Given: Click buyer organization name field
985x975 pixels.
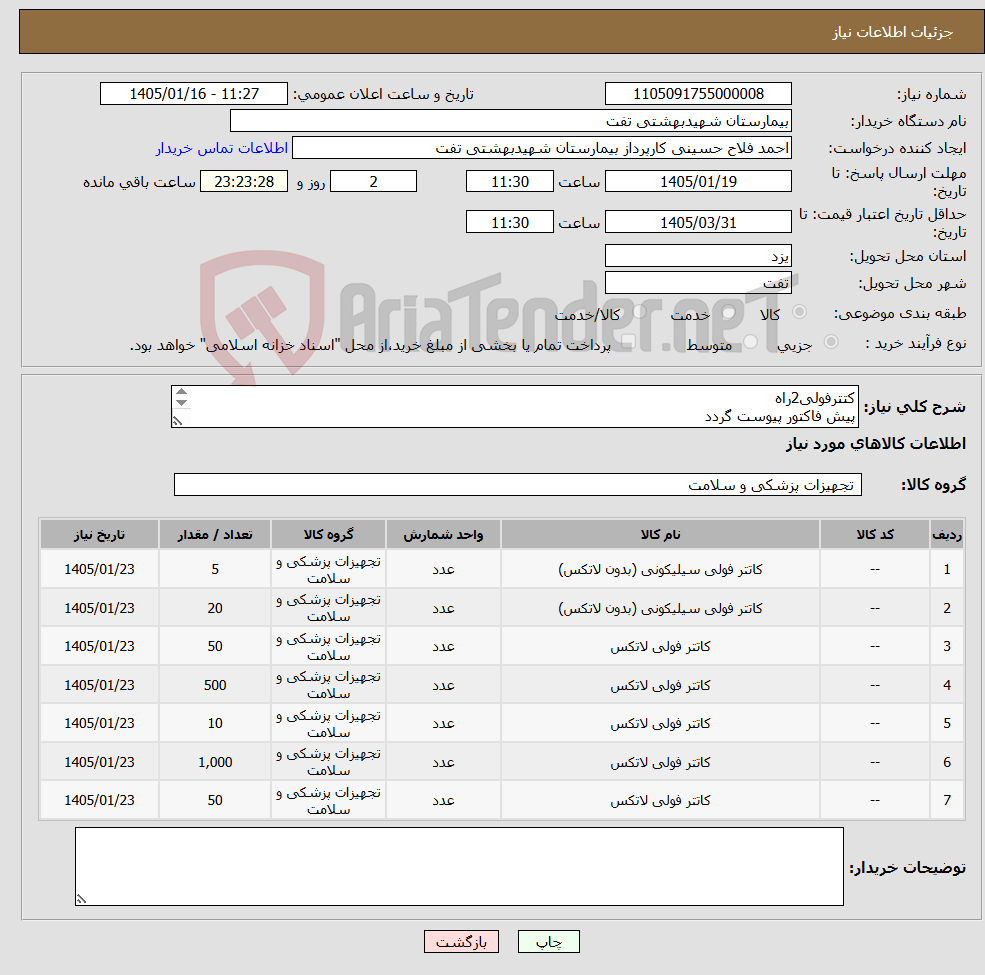Looking at the screenshot, I should 511,121.
